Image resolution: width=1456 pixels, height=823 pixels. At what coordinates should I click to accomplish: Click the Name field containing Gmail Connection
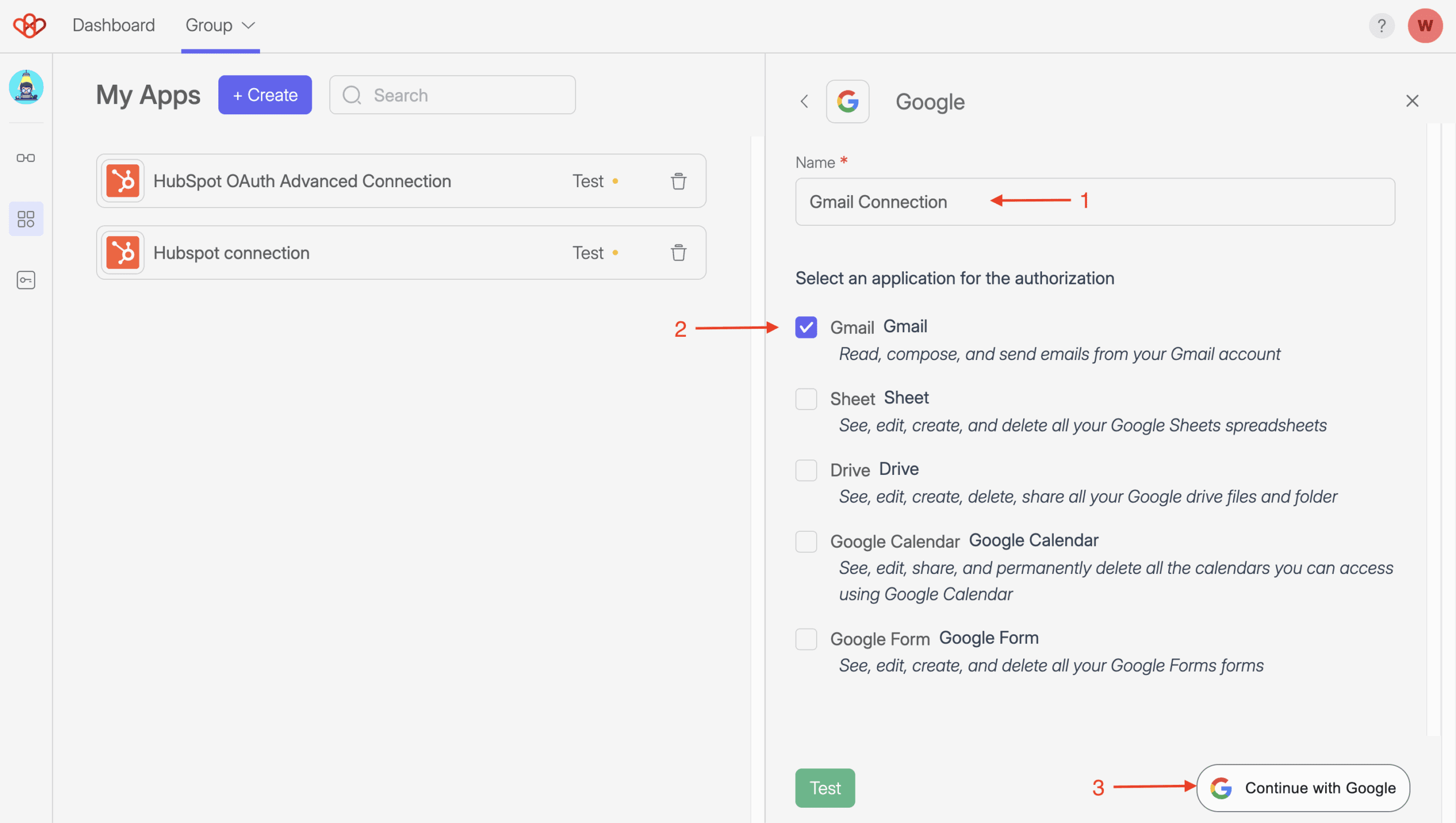click(x=1095, y=202)
